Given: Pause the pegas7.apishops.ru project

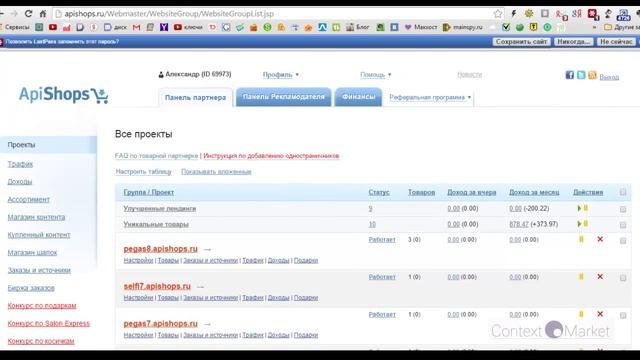Looking at the screenshot, I should coord(581,314).
